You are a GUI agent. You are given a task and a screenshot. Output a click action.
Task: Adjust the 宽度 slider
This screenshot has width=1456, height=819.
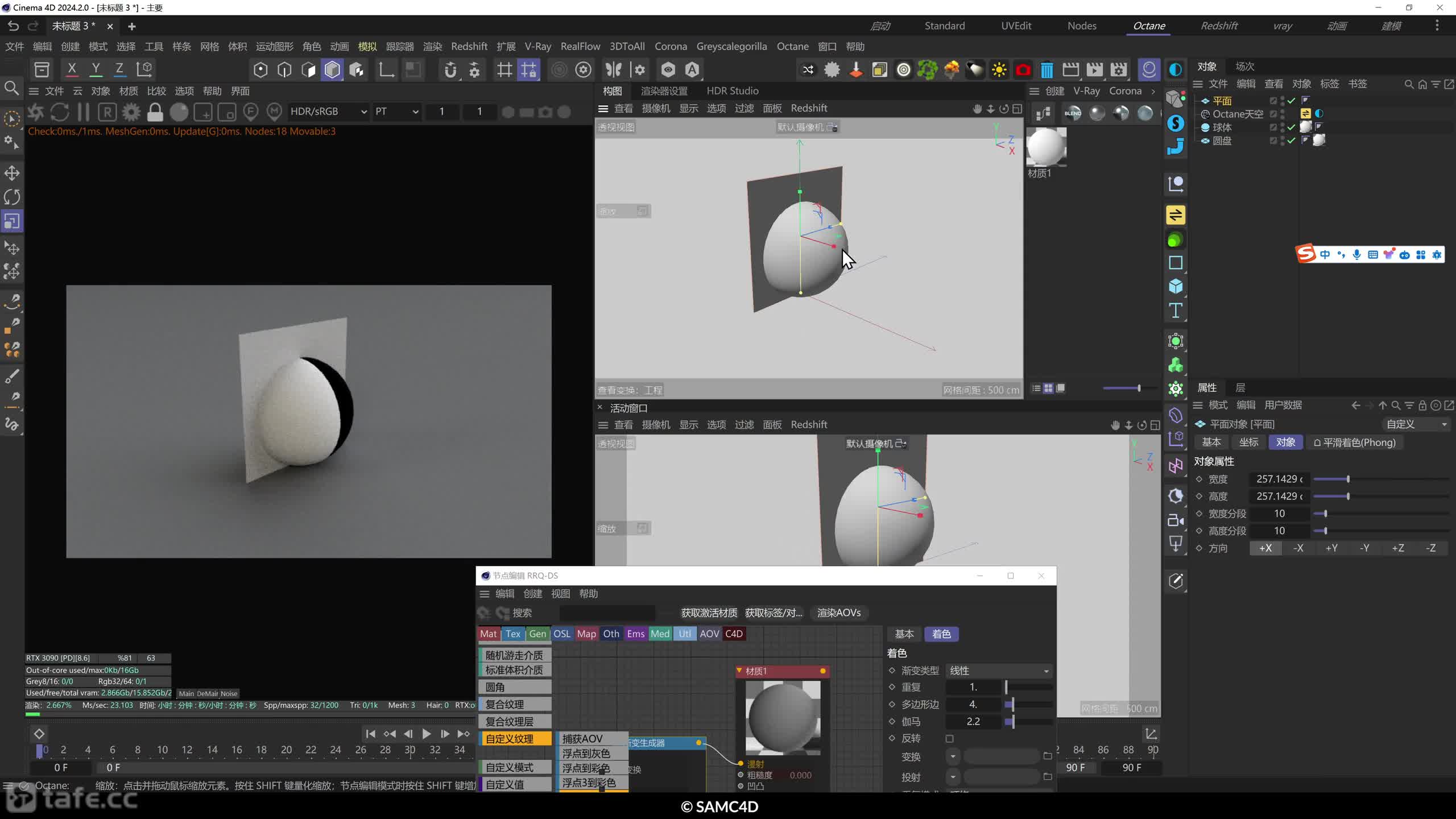pos(1381,479)
